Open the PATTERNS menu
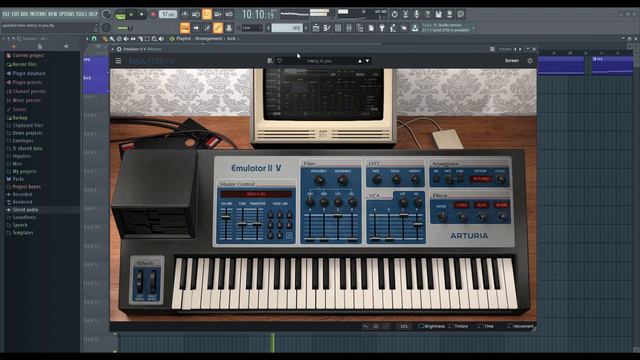This screenshot has width=640, height=360. point(38,14)
